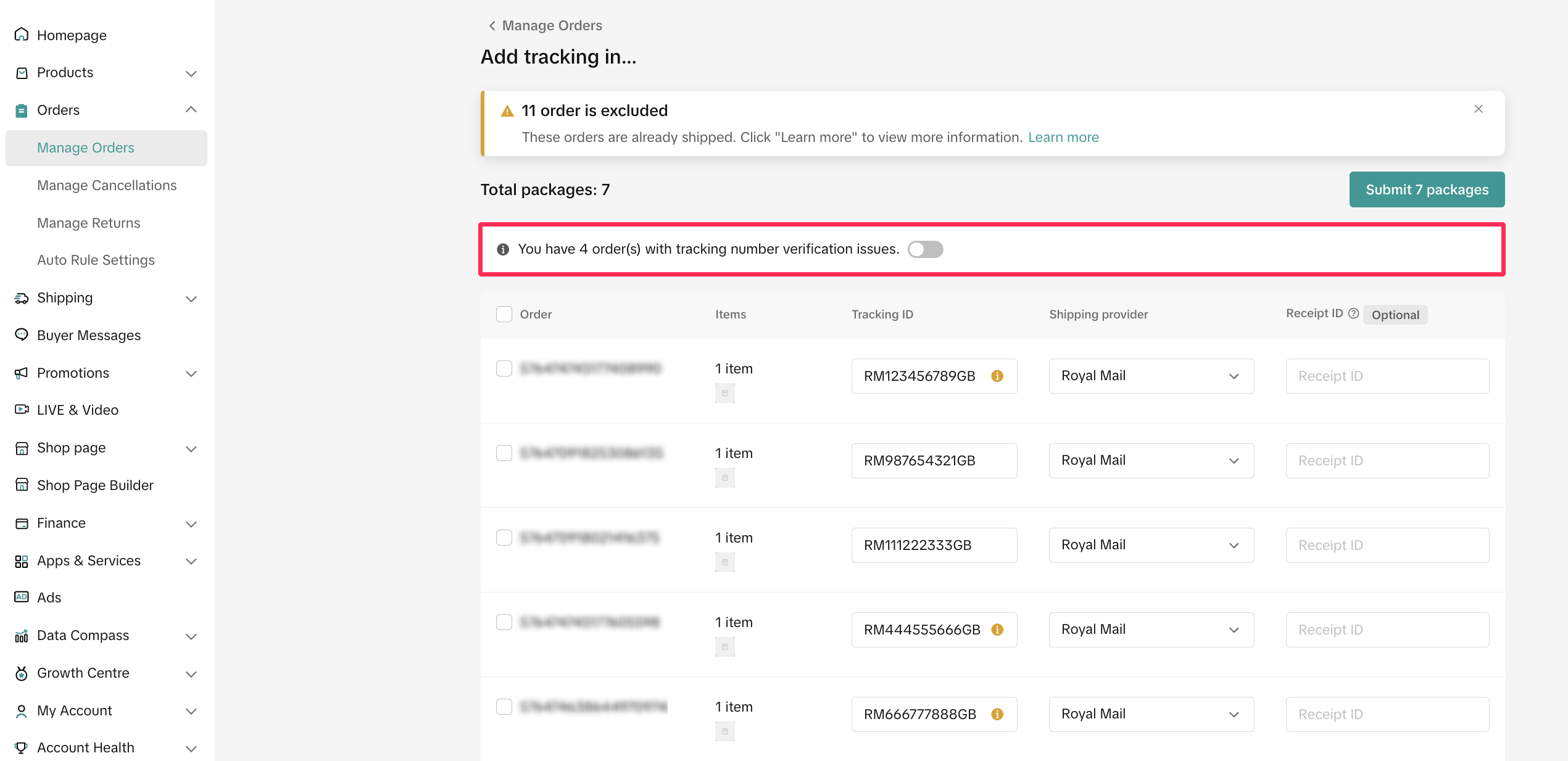Click the Shop Page Builder icon
The width and height of the screenshot is (1568, 761).
tap(22, 484)
